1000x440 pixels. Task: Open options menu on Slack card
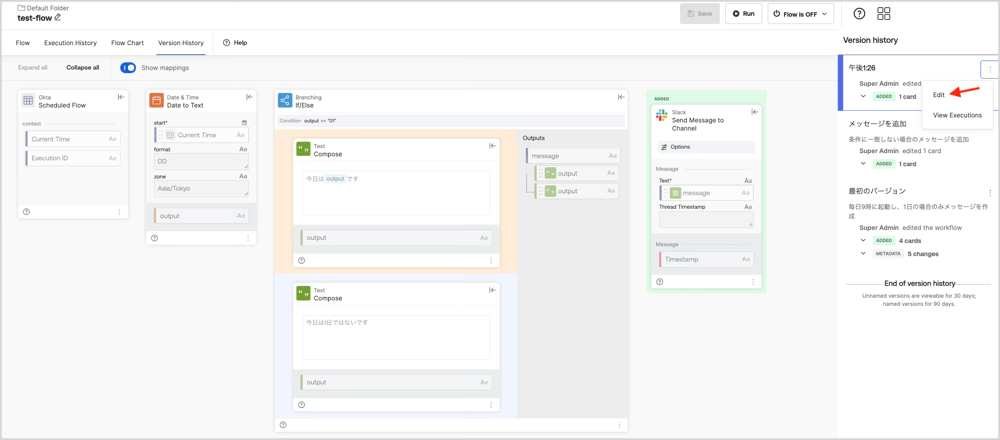(x=753, y=281)
